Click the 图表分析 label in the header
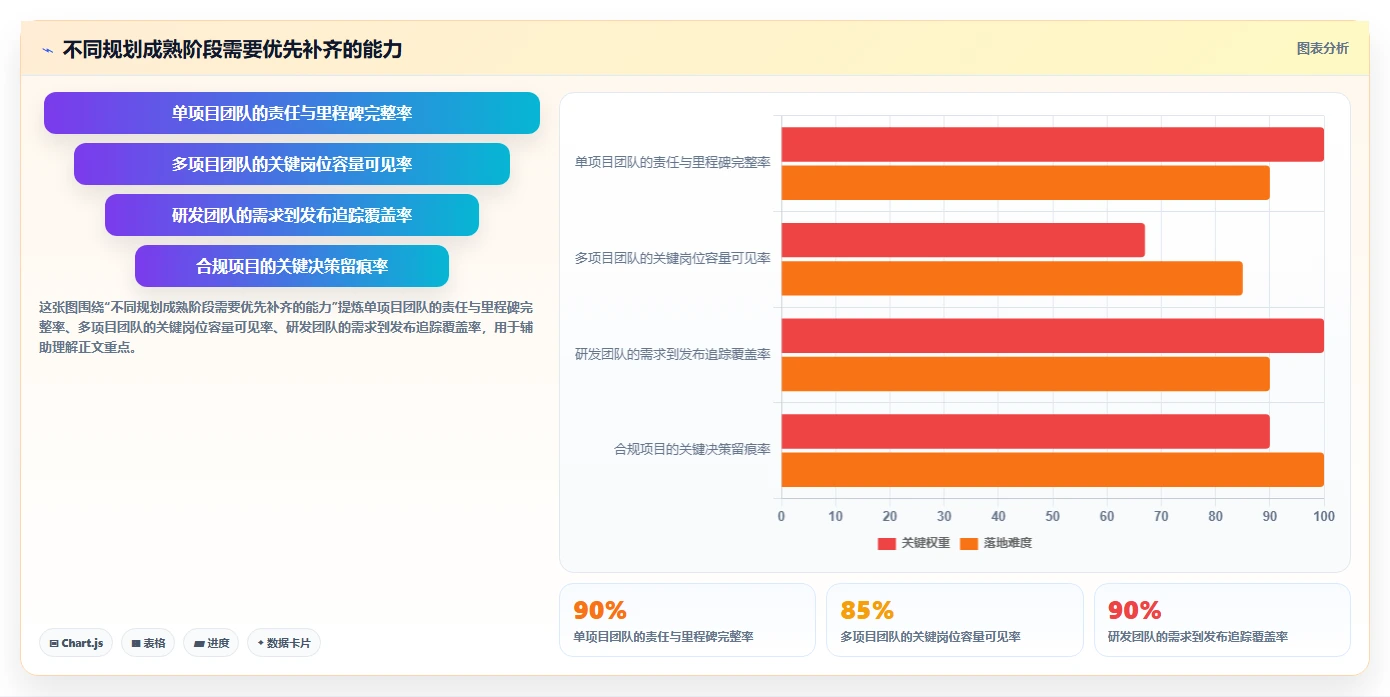 coord(1322,48)
